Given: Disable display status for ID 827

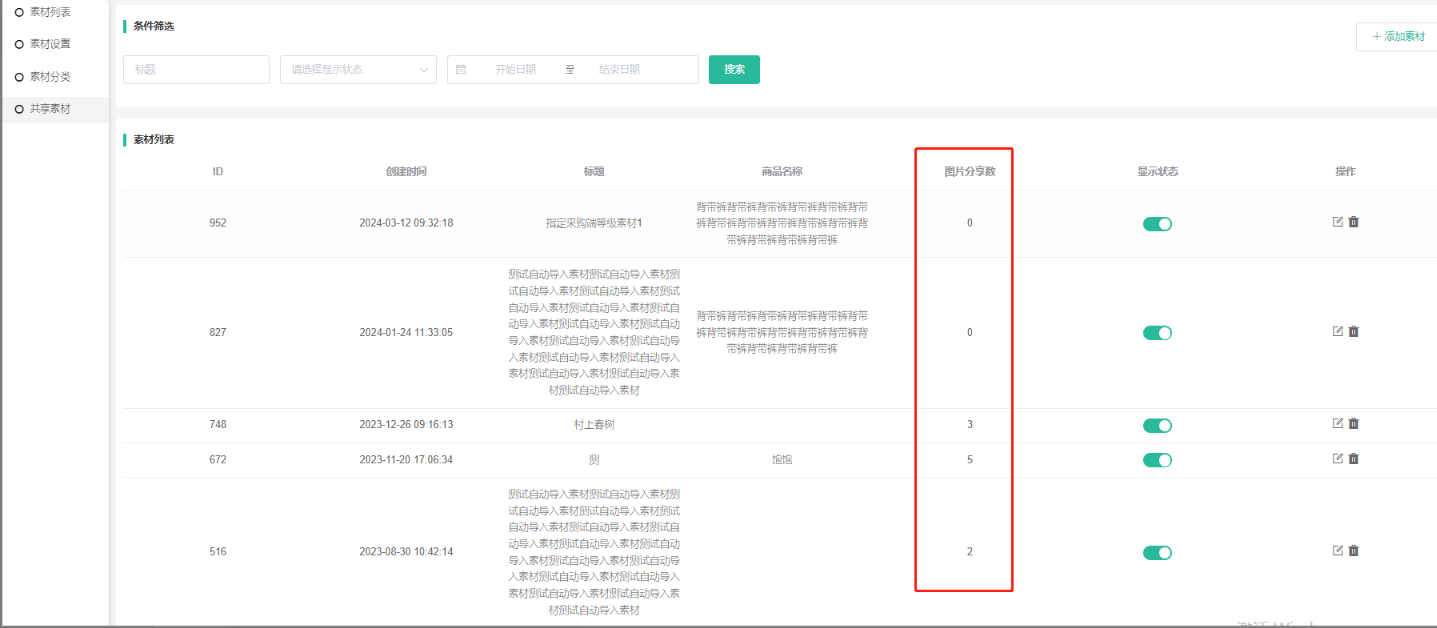Looking at the screenshot, I should pos(1157,333).
